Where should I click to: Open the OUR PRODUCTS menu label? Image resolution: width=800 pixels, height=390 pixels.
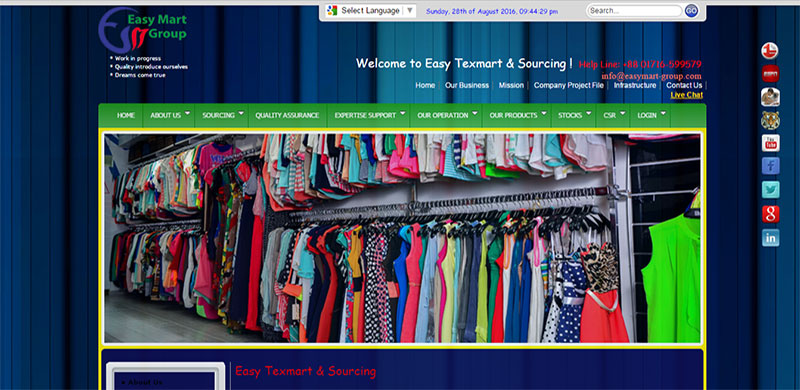pyautogui.click(x=513, y=116)
